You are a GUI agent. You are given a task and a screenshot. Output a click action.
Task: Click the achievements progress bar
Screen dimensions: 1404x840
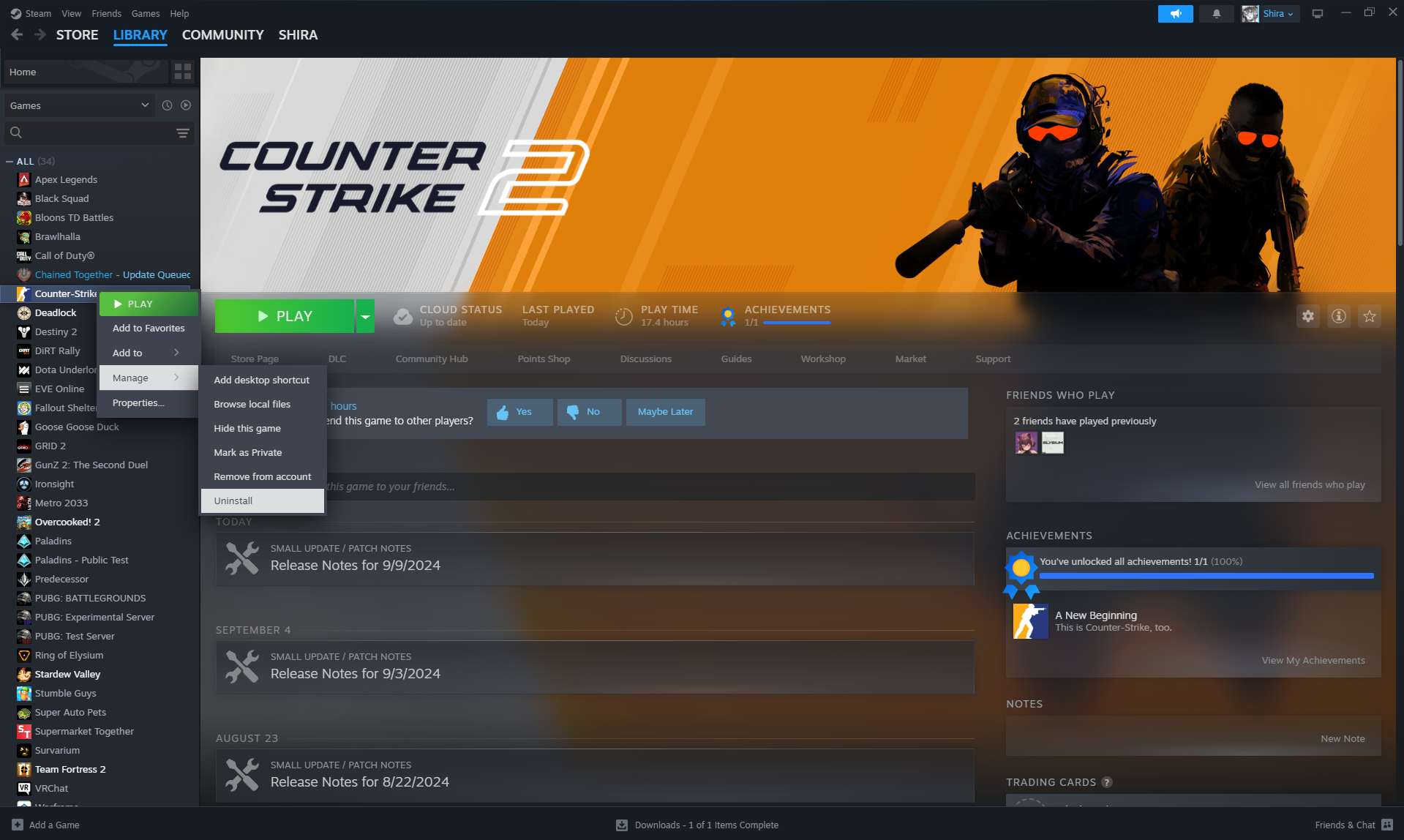[1206, 576]
